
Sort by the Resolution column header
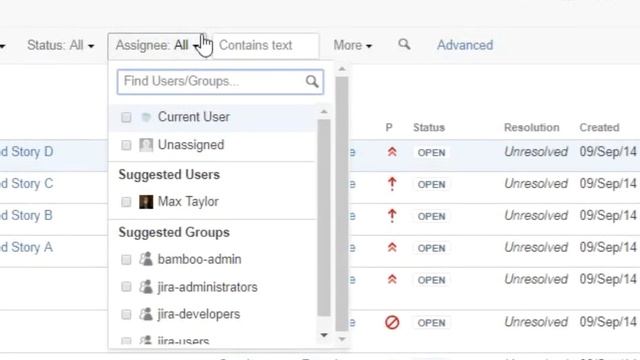531,128
